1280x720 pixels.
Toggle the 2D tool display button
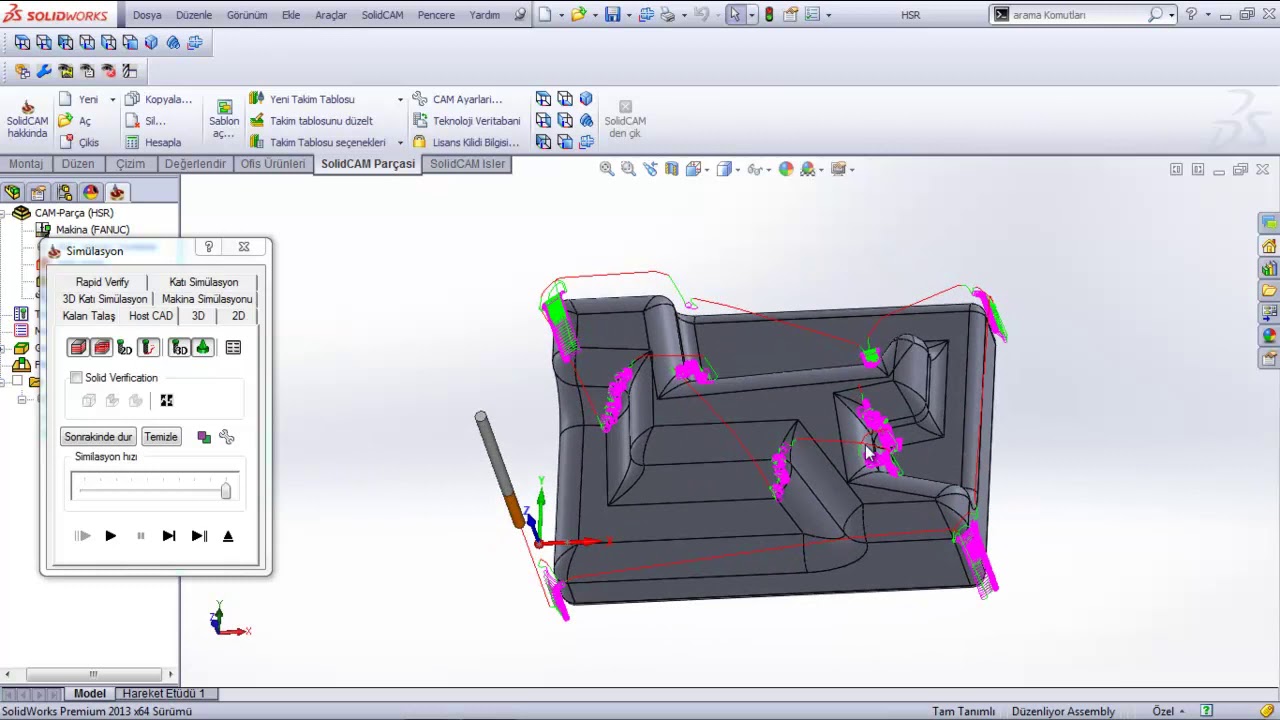point(125,347)
